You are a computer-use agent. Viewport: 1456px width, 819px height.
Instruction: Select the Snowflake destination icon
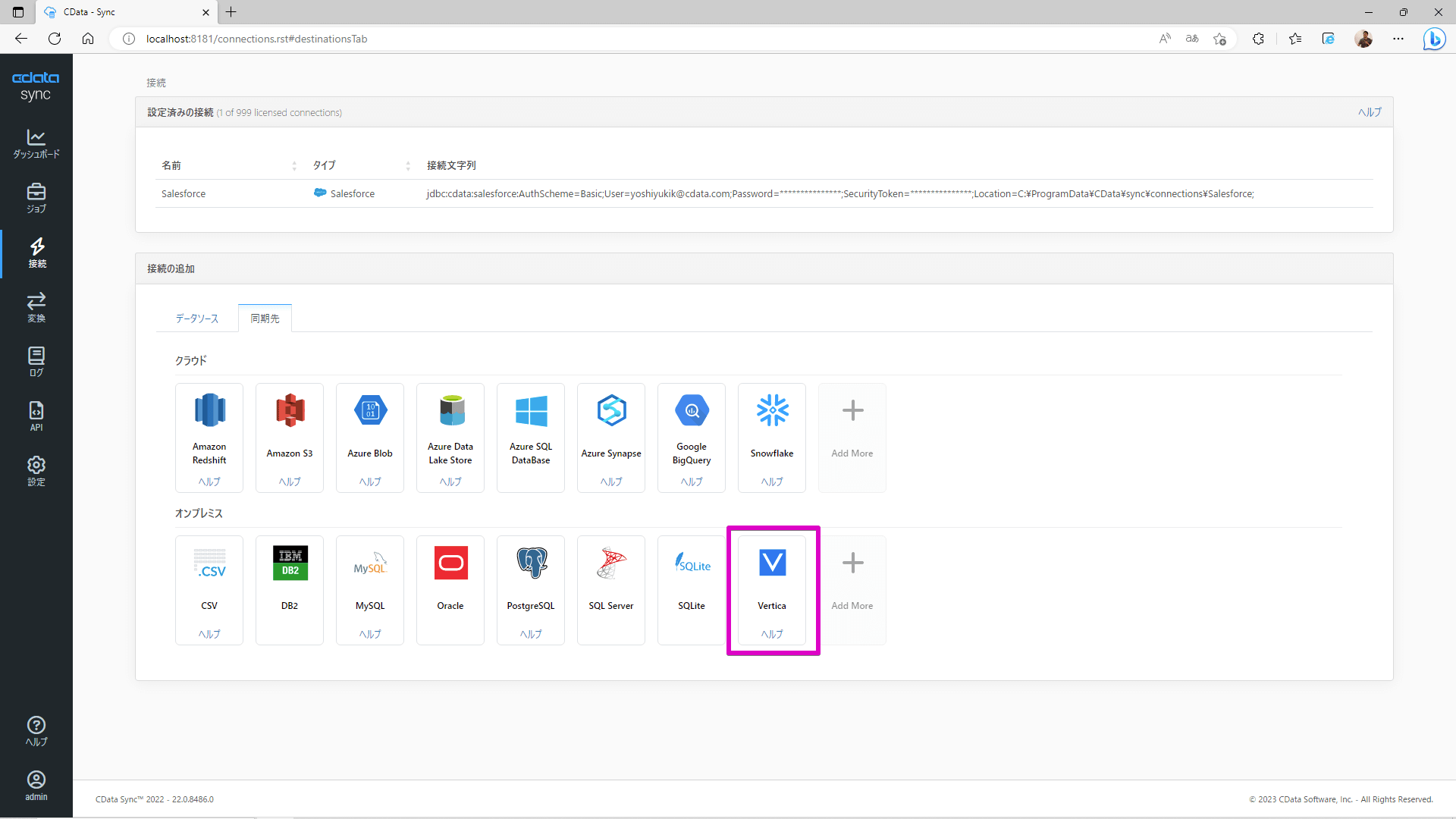(772, 410)
